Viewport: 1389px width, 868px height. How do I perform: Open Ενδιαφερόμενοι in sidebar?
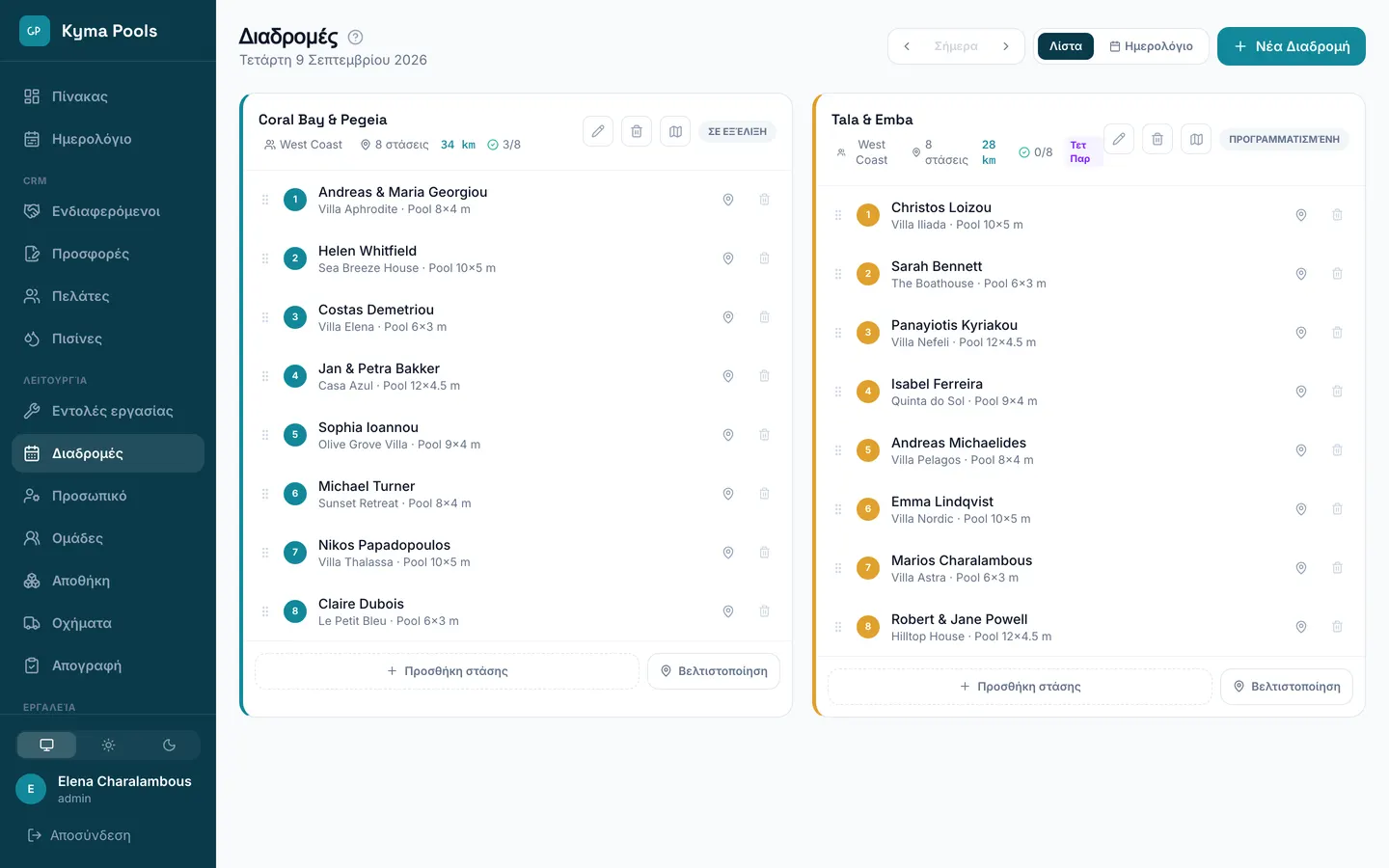pyautogui.click(x=108, y=211)
